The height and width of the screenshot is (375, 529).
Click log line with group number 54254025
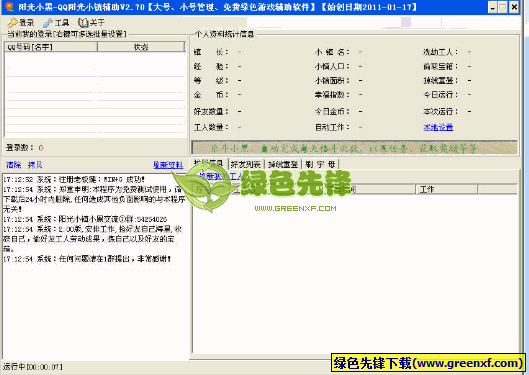point(85,219)
